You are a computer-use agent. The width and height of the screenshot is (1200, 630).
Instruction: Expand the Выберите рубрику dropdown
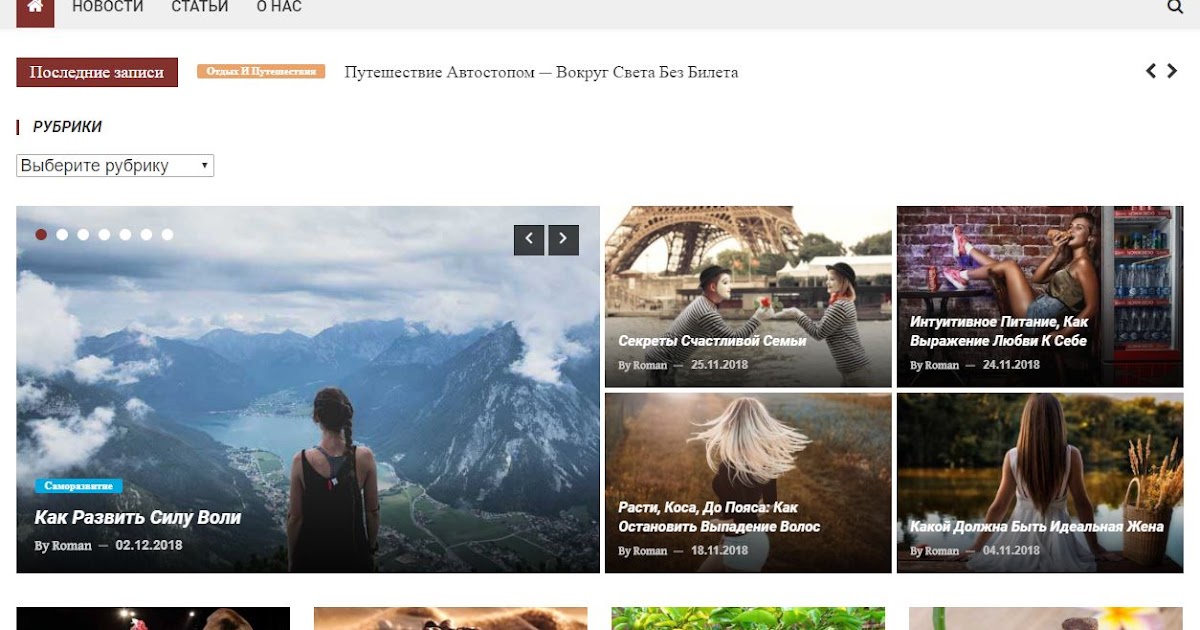click(115, 166)
